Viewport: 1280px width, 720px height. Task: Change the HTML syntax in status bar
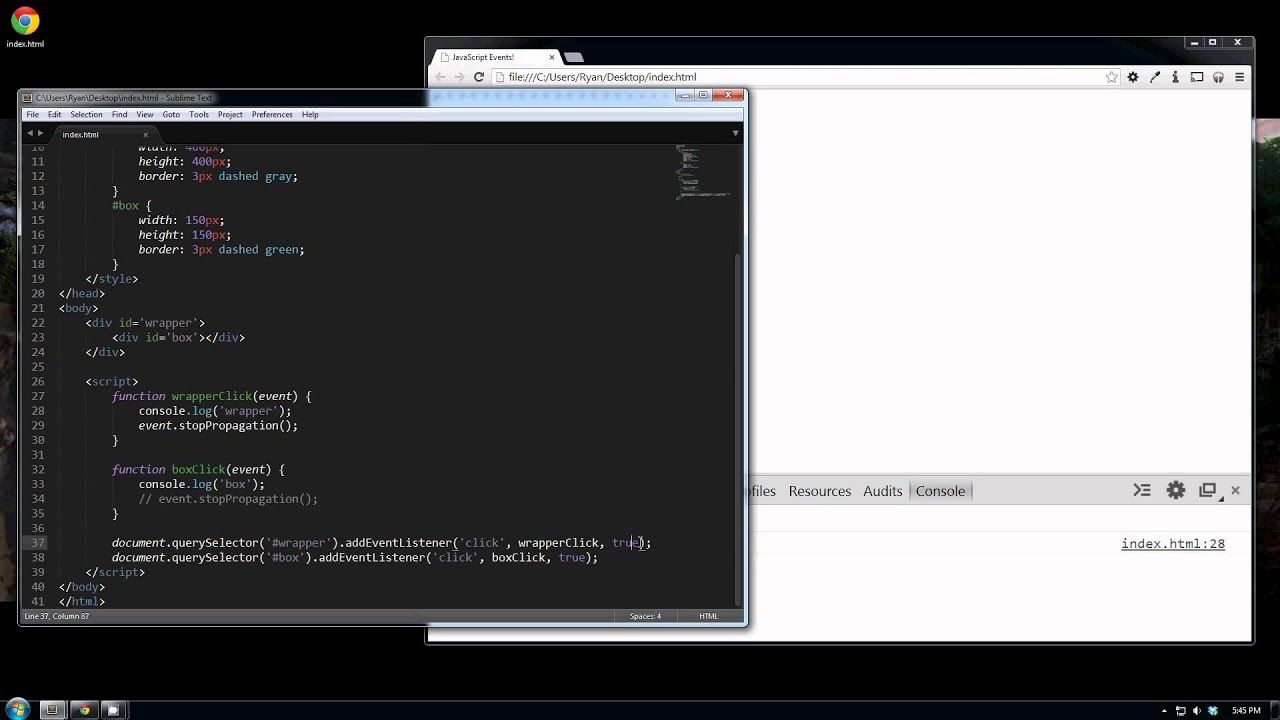click(x=708, y=616)
